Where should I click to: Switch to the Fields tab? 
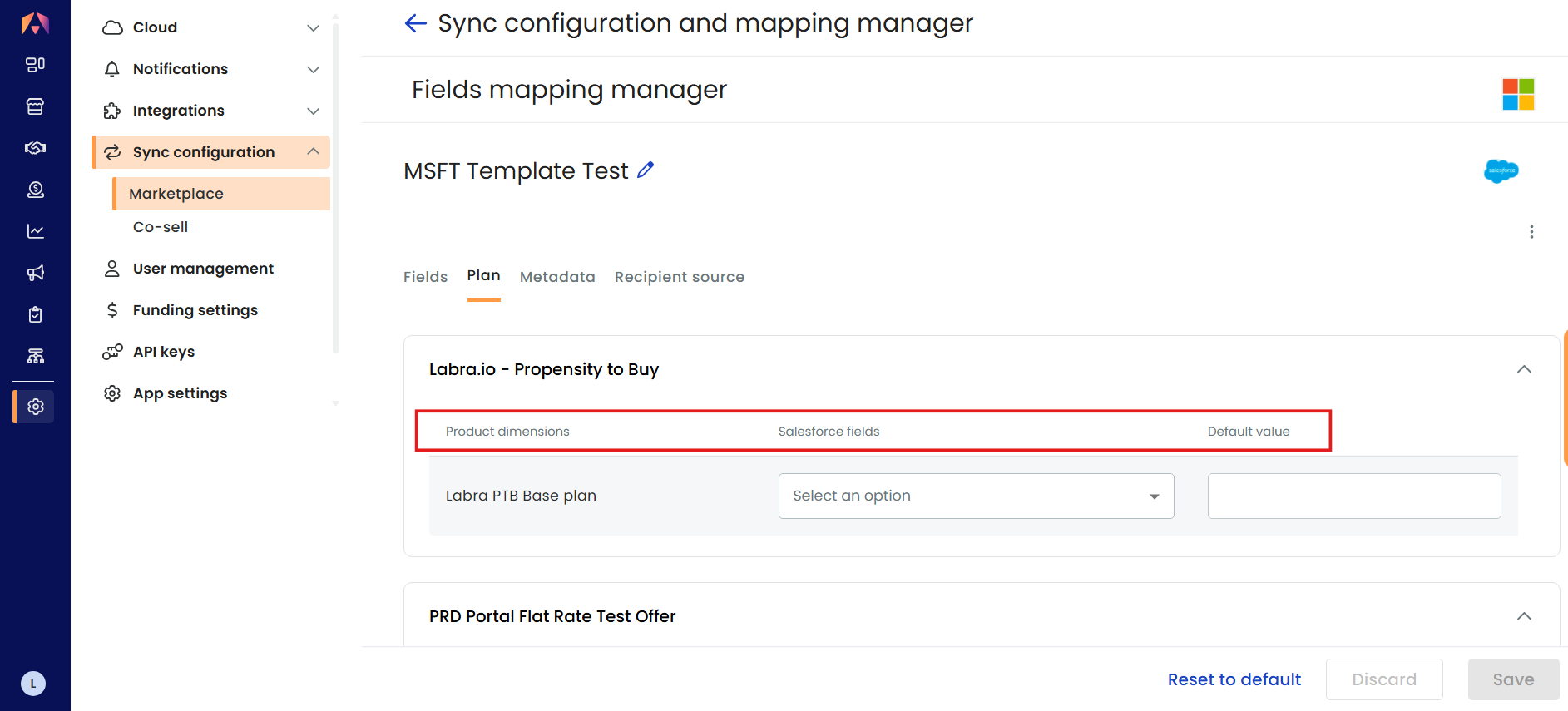(x=425, y=277)
